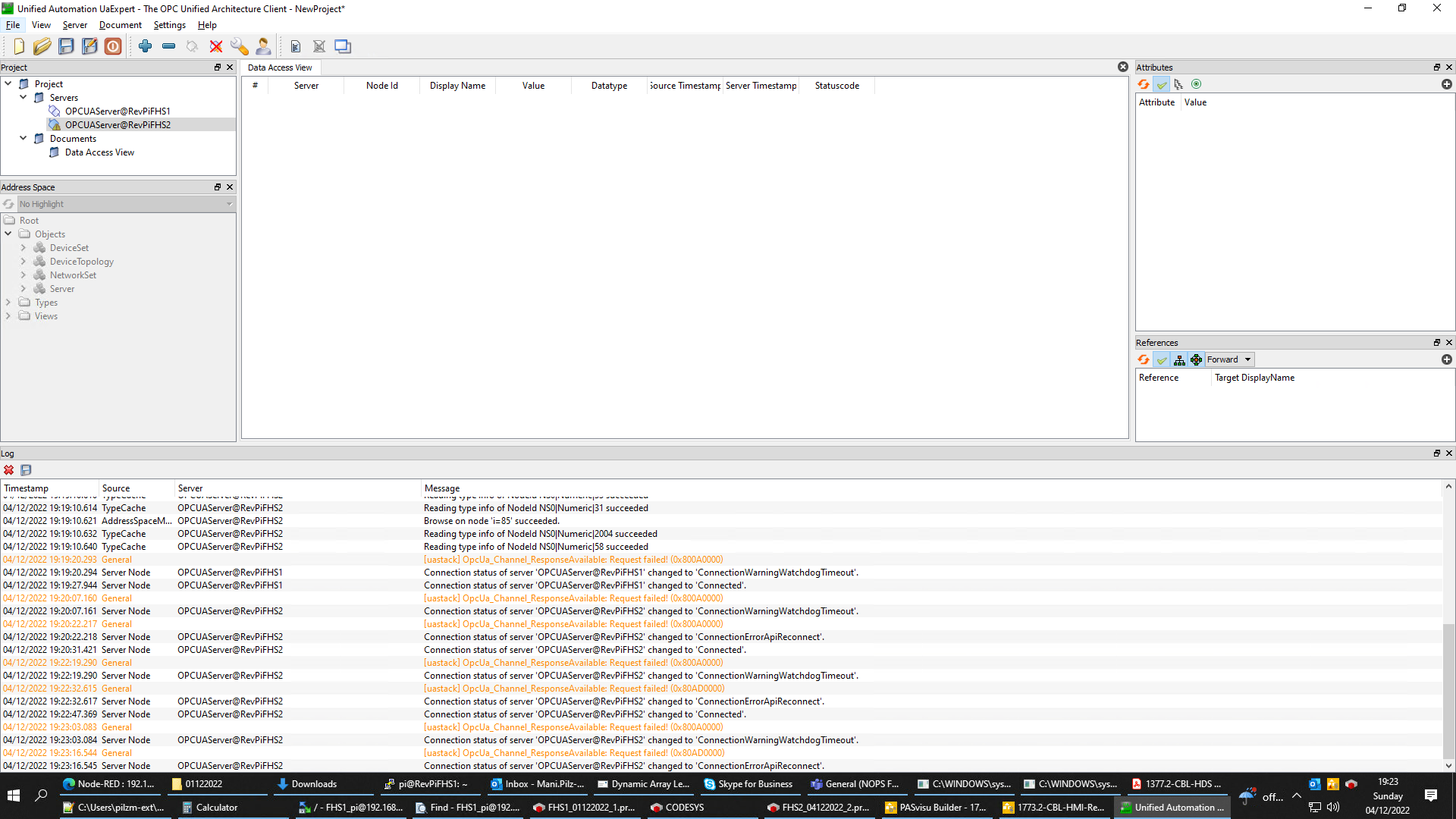Screen dimensions: 1456x819
Task: Open Windows Start menu
Action: (x=13, y=795)
